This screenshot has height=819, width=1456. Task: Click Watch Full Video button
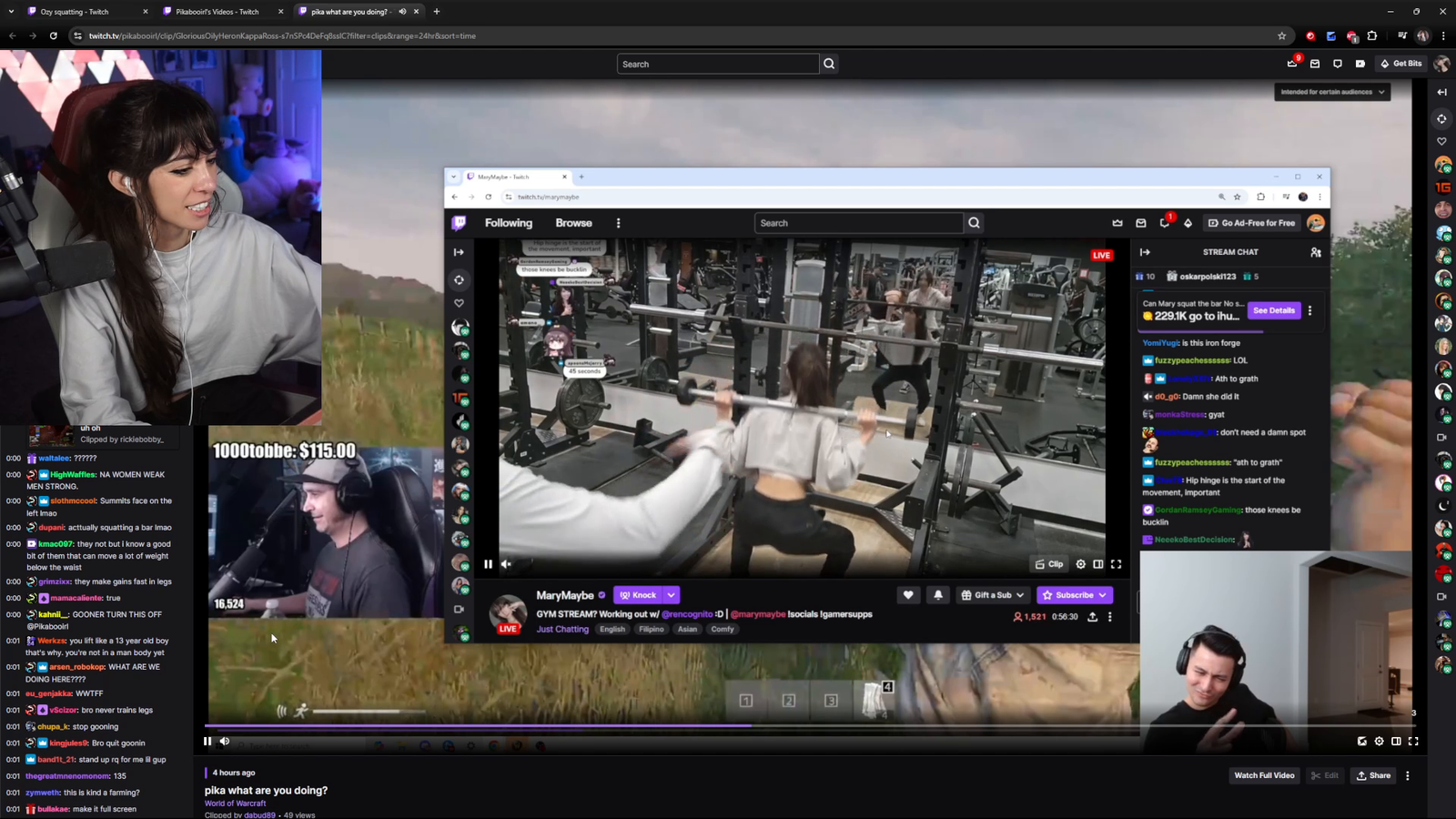[x=1264, y=775]
